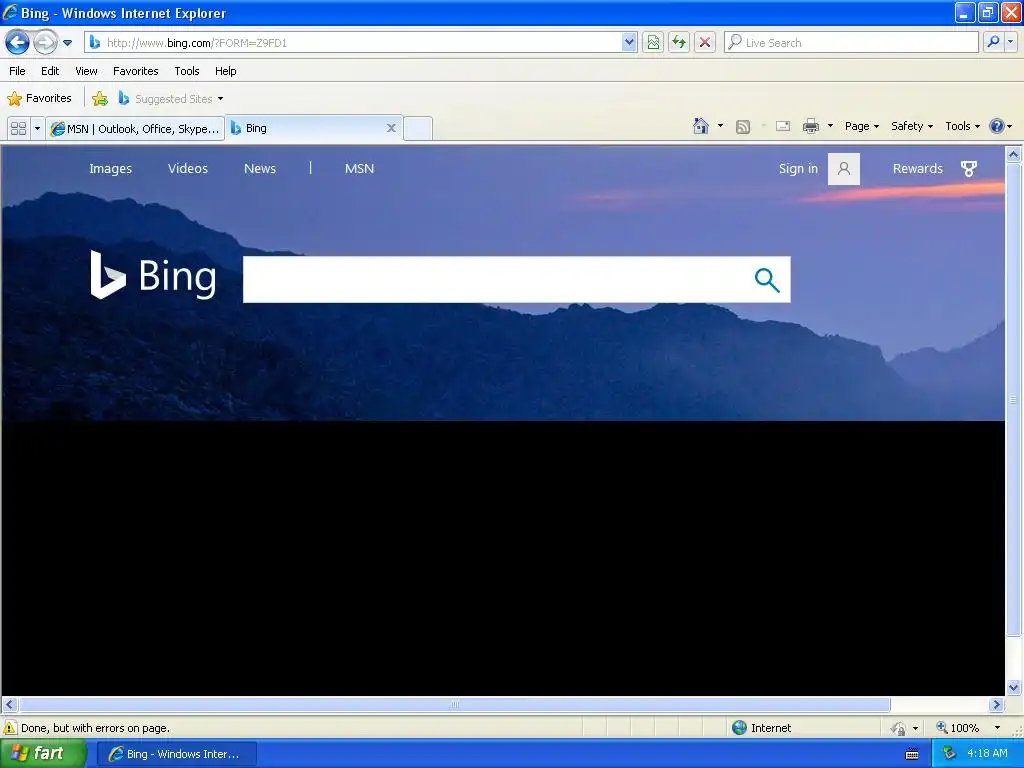Open the MSN link on Bing

(359, 168)
